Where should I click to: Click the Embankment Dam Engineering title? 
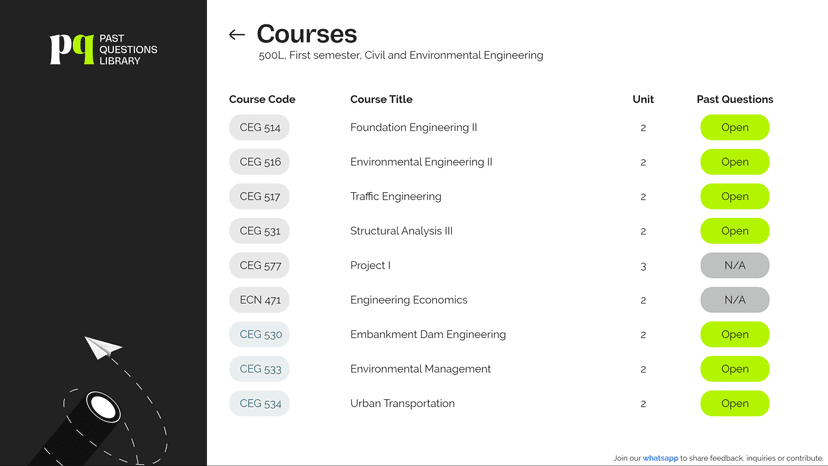click(428, 334)
